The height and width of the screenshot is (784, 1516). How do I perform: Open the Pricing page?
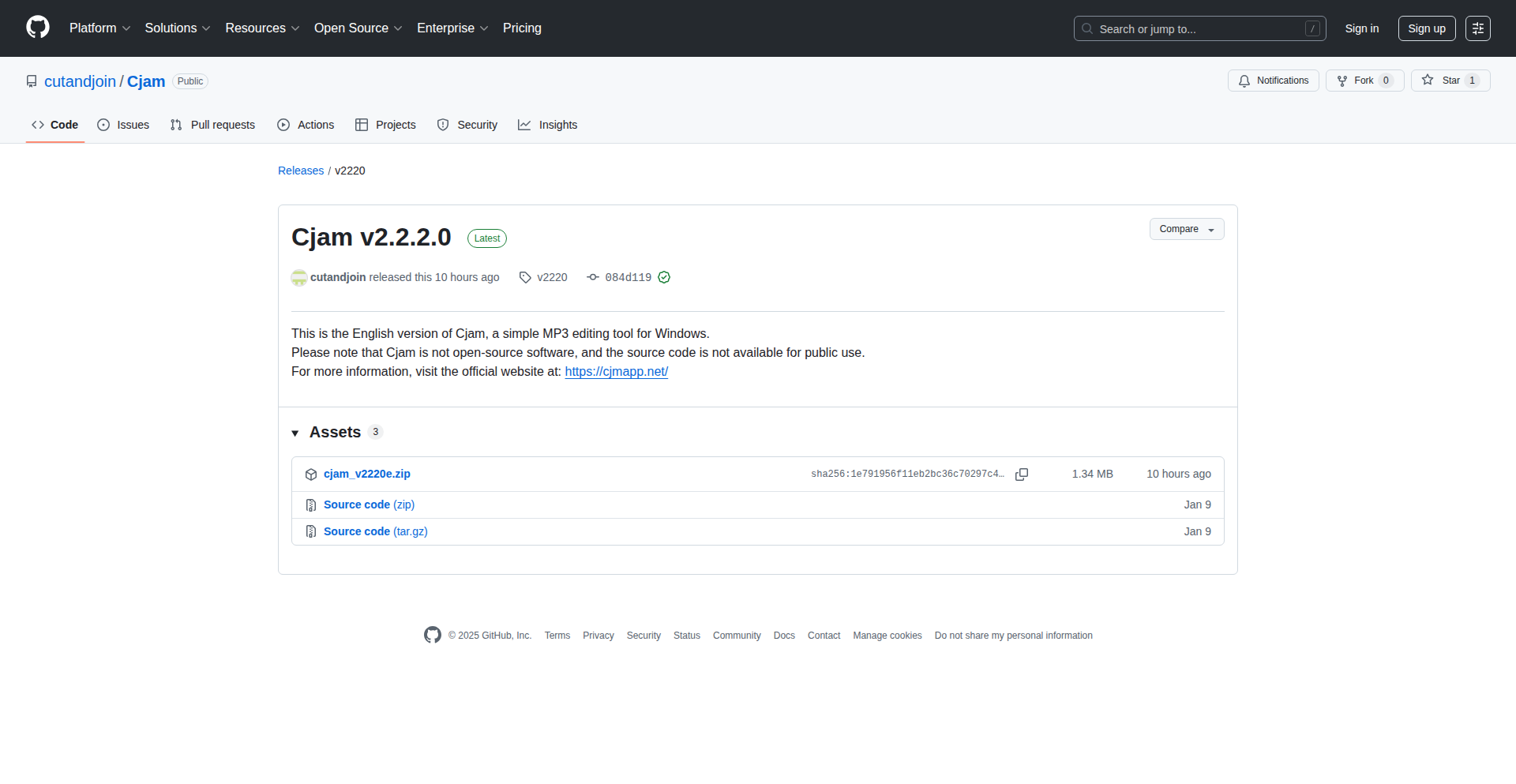522,28
